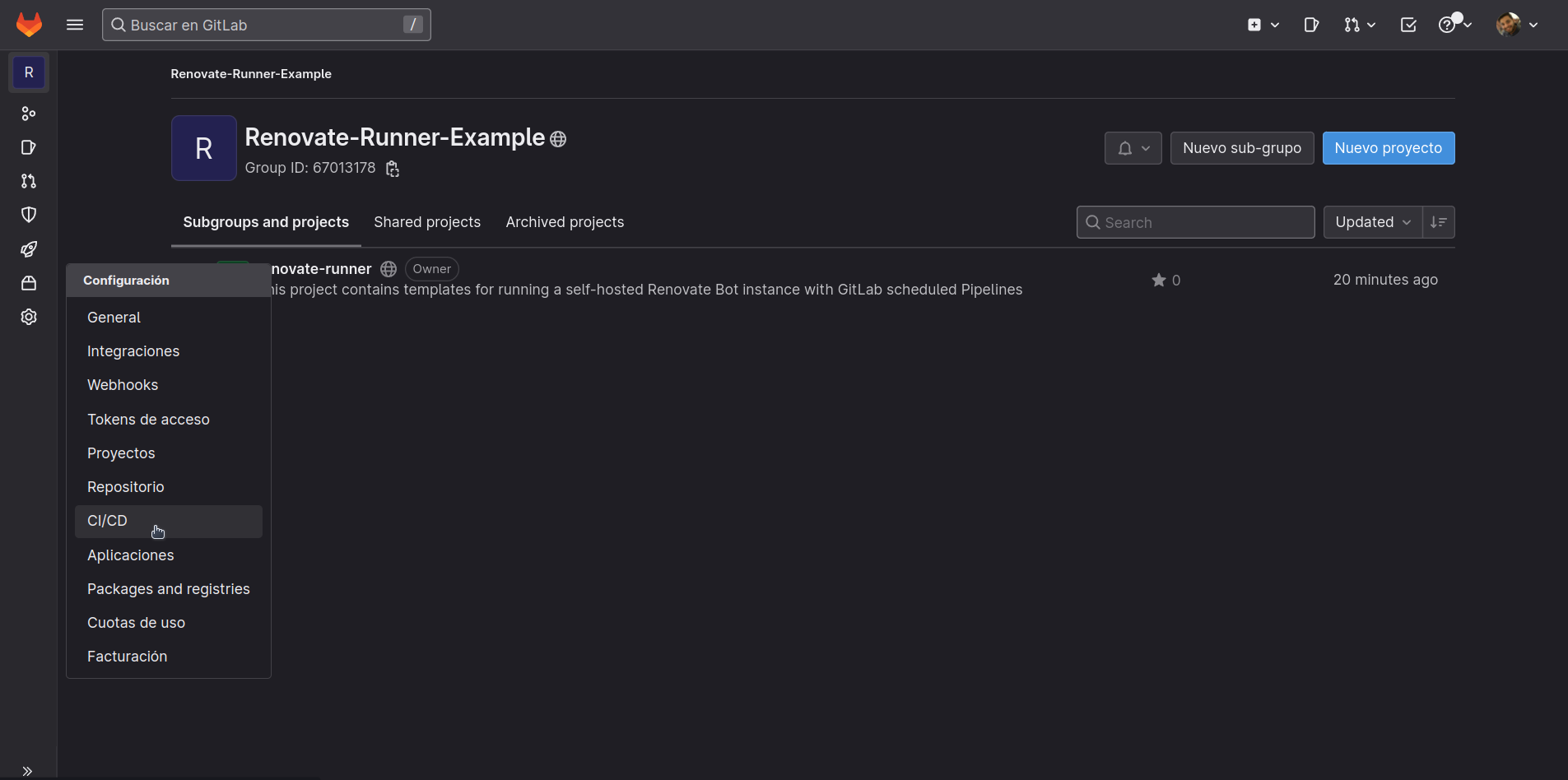Open the sidebar Issues icon

pos(29,147)
